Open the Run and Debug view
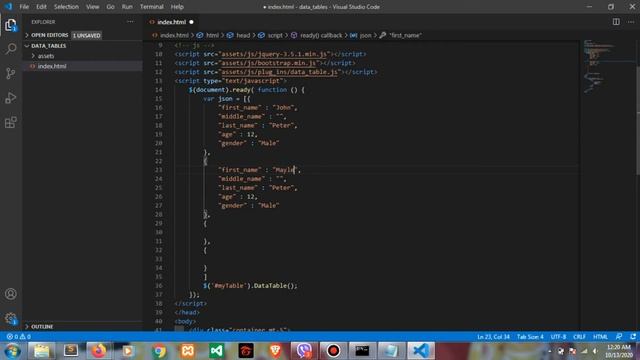640x360 pixels. click(x=11, y=98)
